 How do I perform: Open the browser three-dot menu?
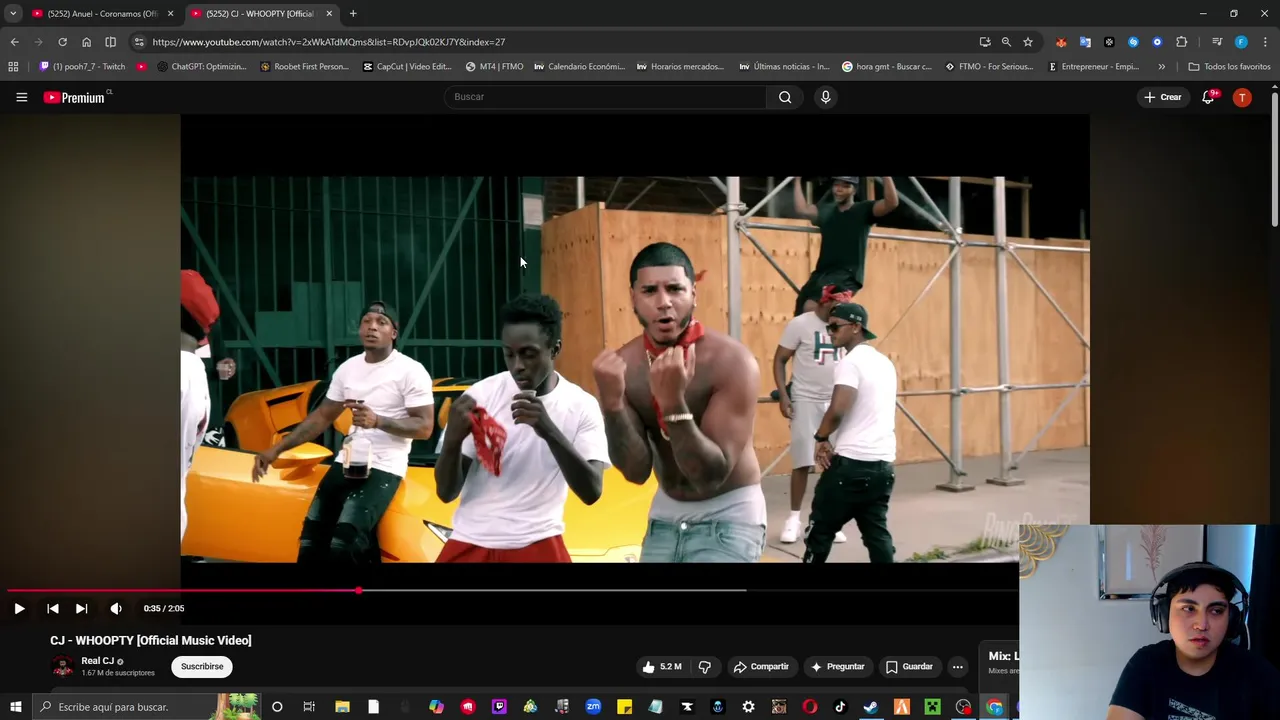pos(1265,42)
